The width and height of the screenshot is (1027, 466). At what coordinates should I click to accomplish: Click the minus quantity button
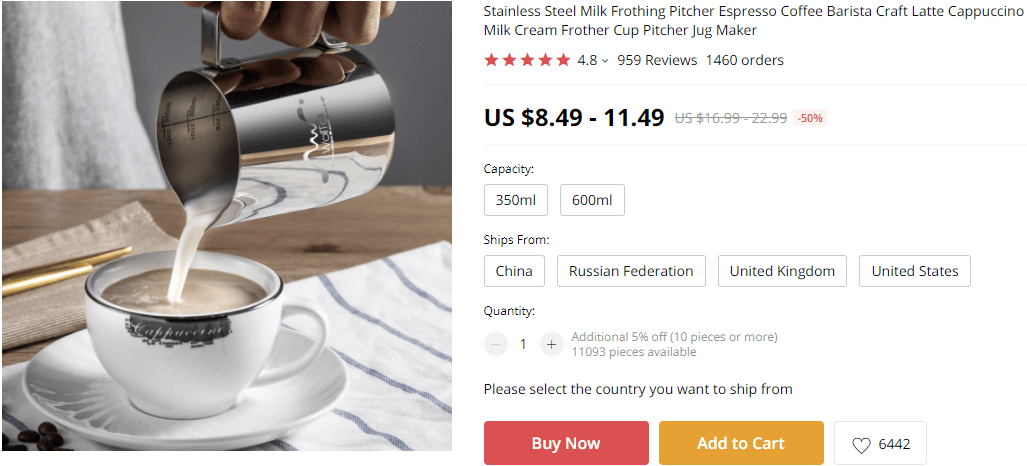pos(496,344)
